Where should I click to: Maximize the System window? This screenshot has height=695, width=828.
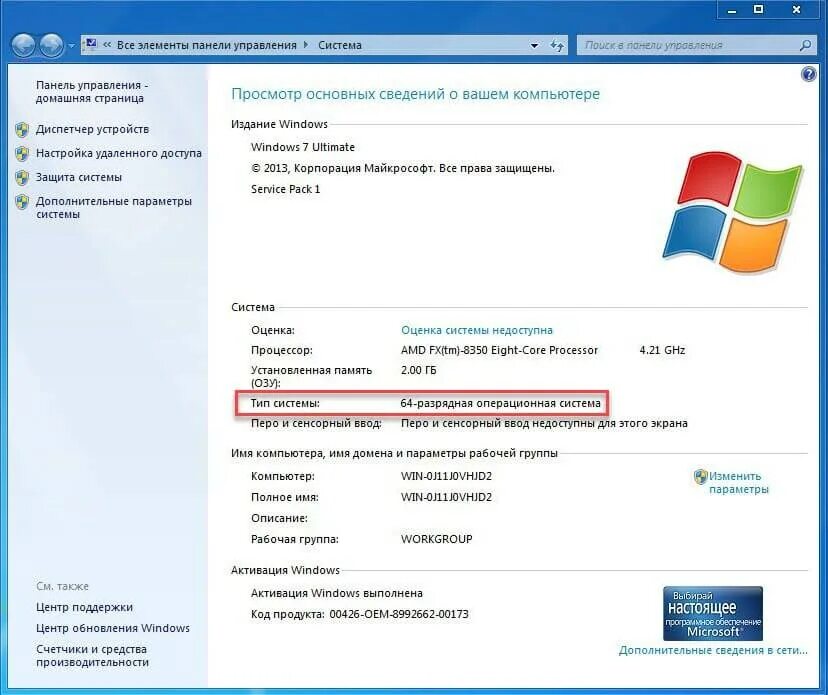pos(758,10)
